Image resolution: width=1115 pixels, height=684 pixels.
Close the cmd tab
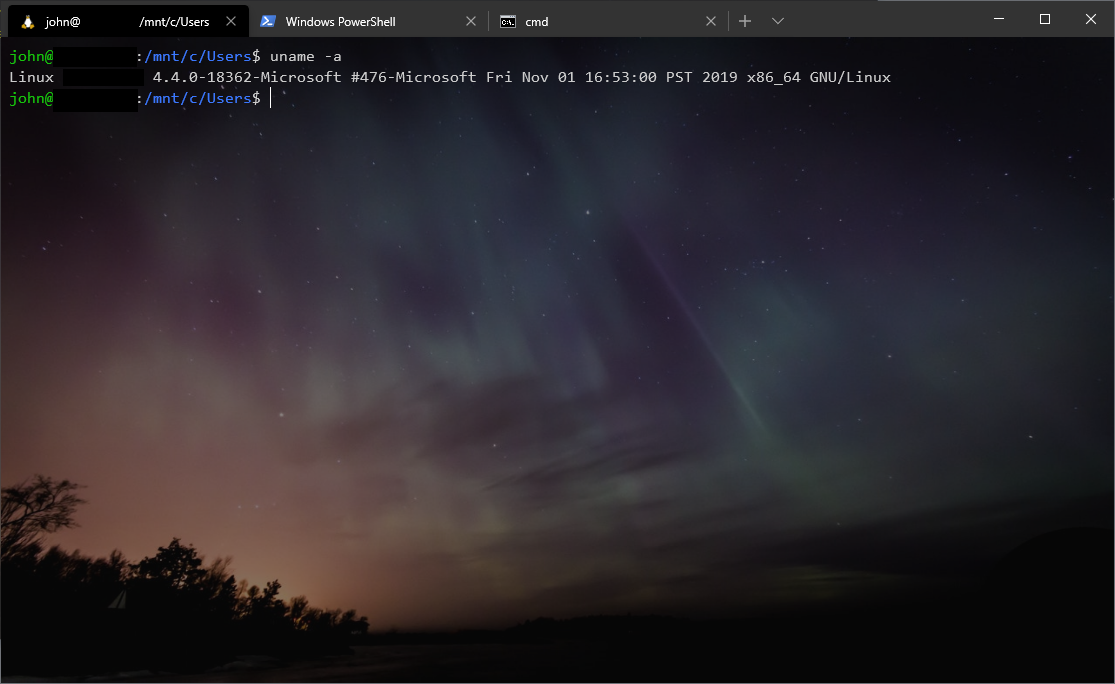(x=711, y=19)
